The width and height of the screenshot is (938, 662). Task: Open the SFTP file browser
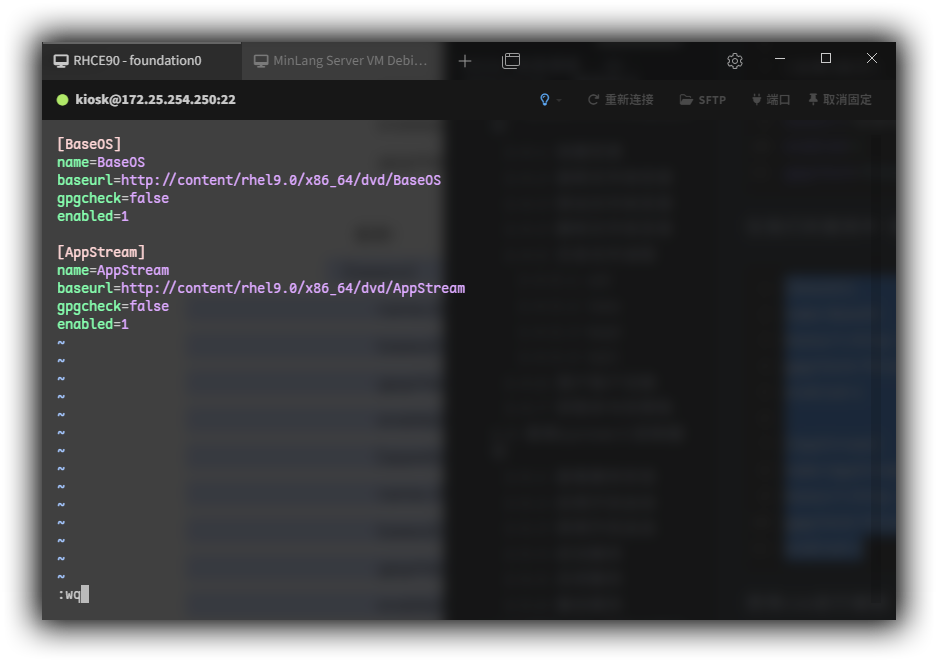click(703, 100)
